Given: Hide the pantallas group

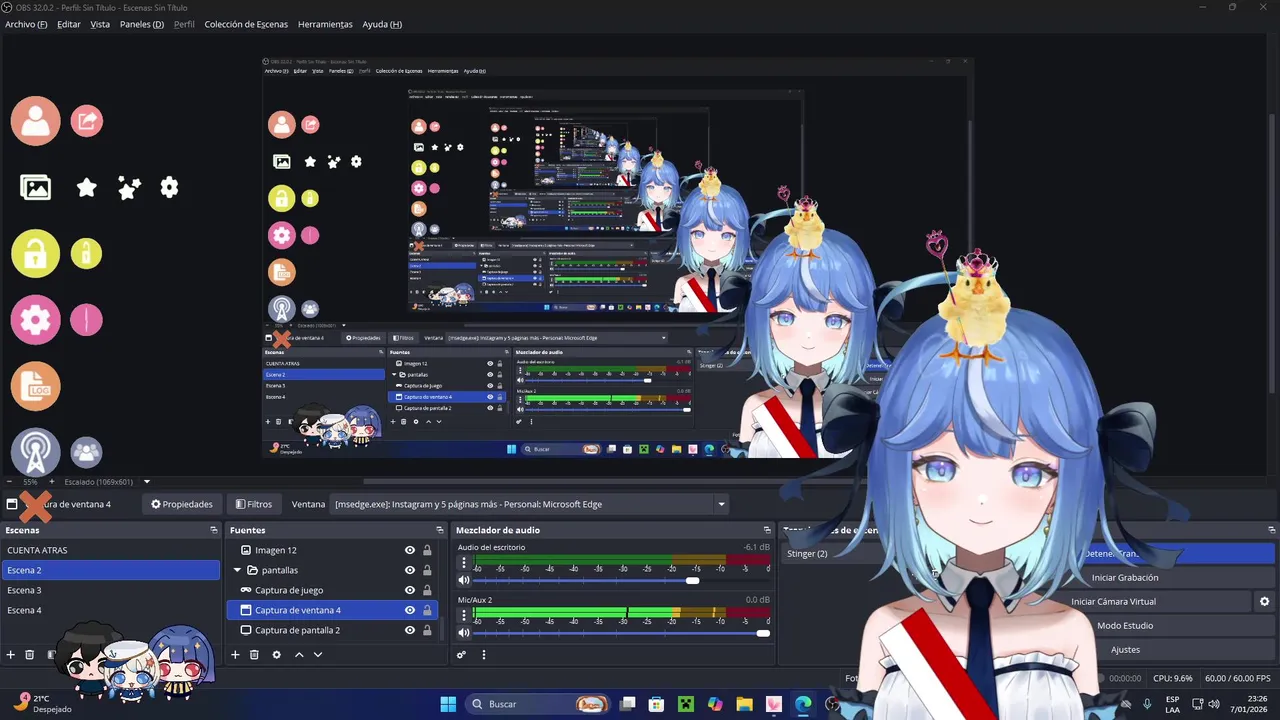Looking at the screenshot, I should click(410, 570).
